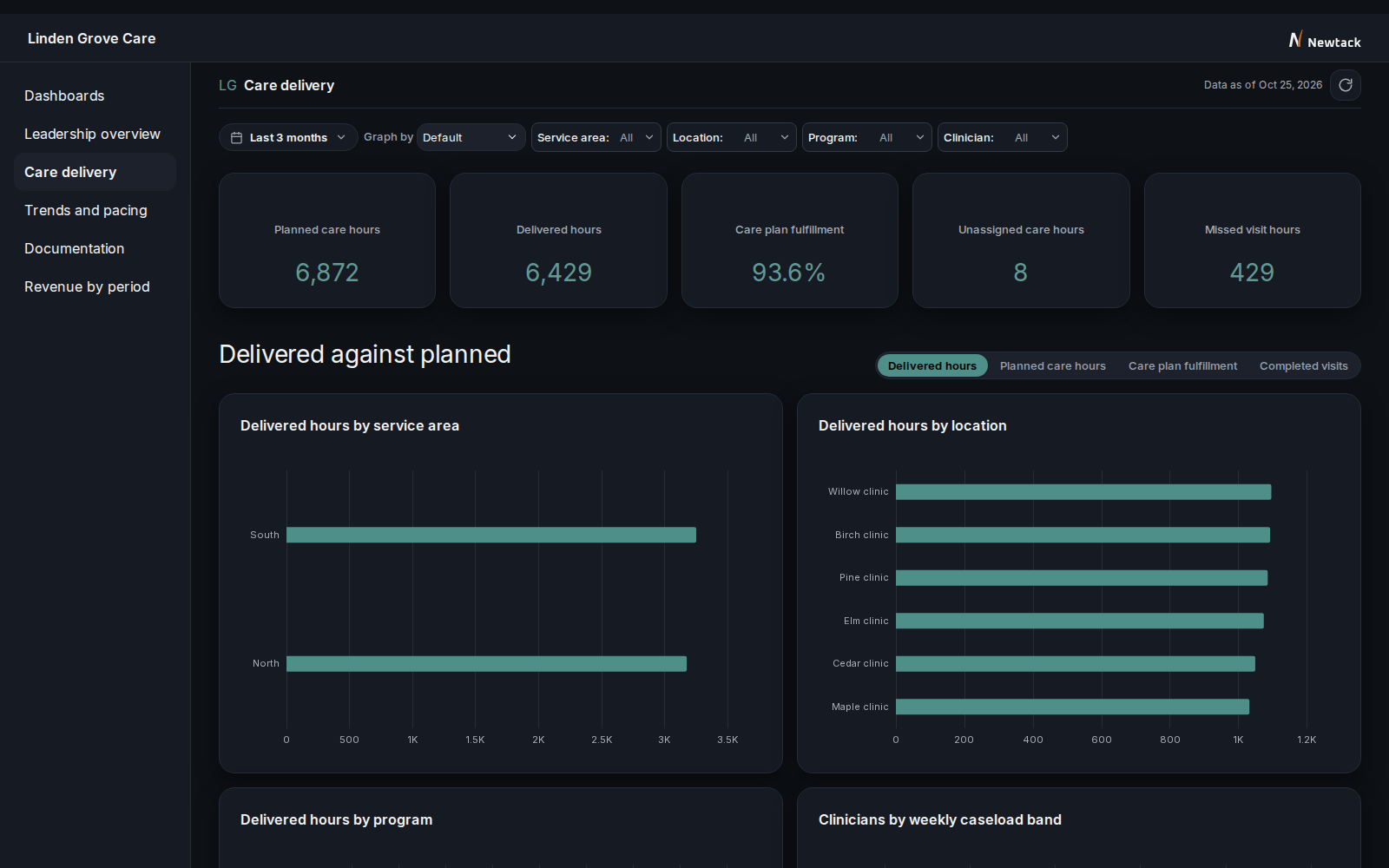Click the Newtack logo
This screenshot has width=1389, height=868.
click(x=1325, y=41)
